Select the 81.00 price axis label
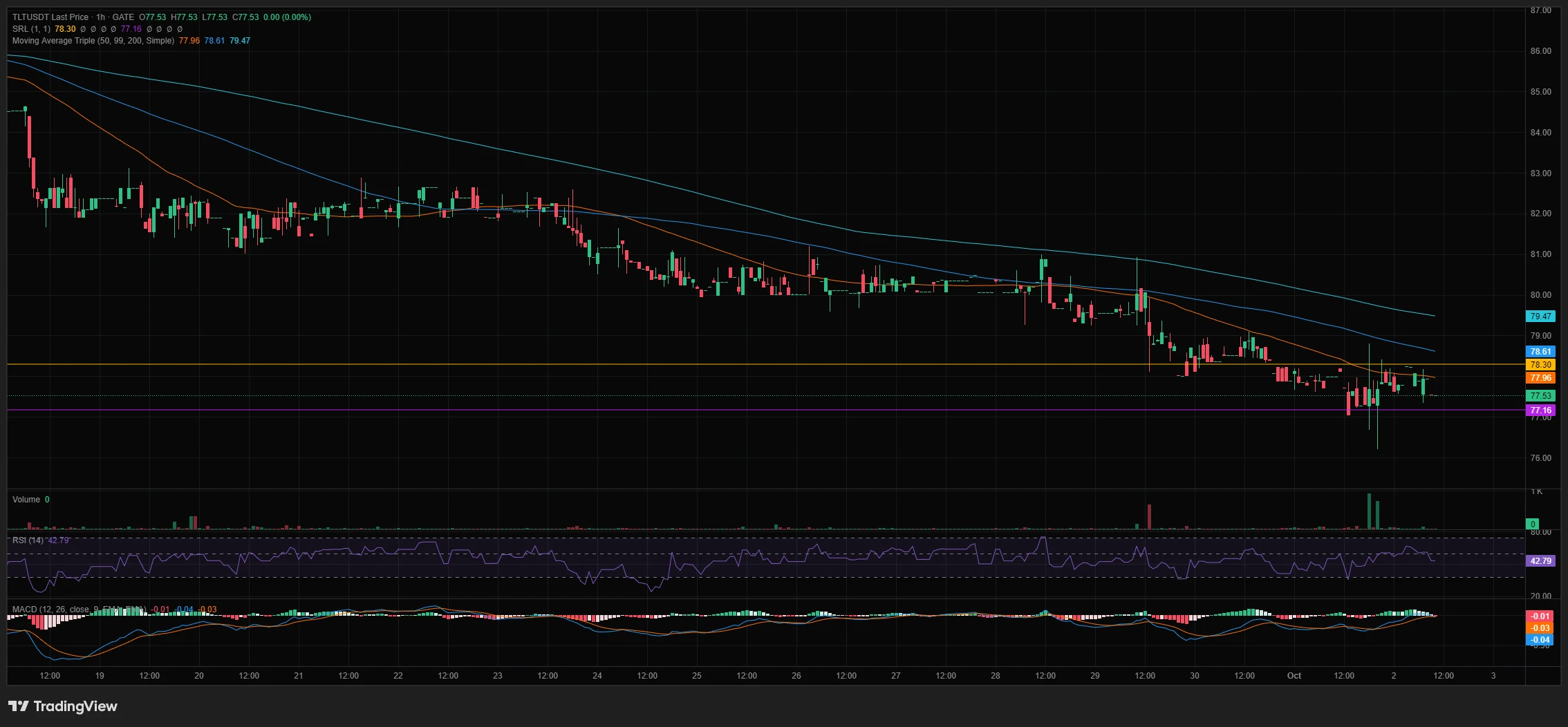The width and height of the screenshot is (1568, 727). coord(1541,254)
